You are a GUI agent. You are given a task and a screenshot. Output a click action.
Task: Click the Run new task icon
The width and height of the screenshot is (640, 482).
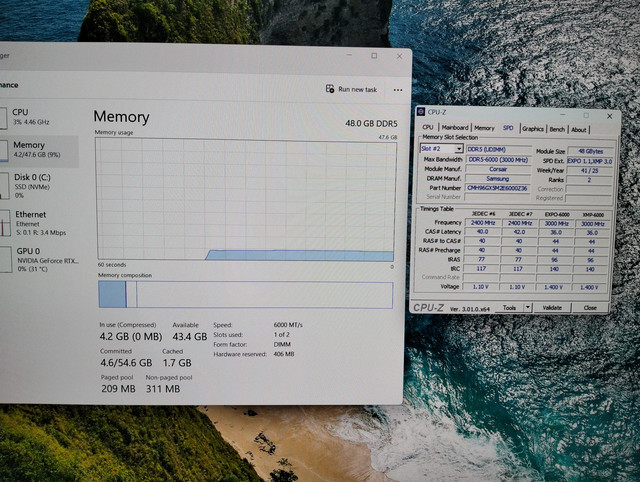tap(330, 89)
